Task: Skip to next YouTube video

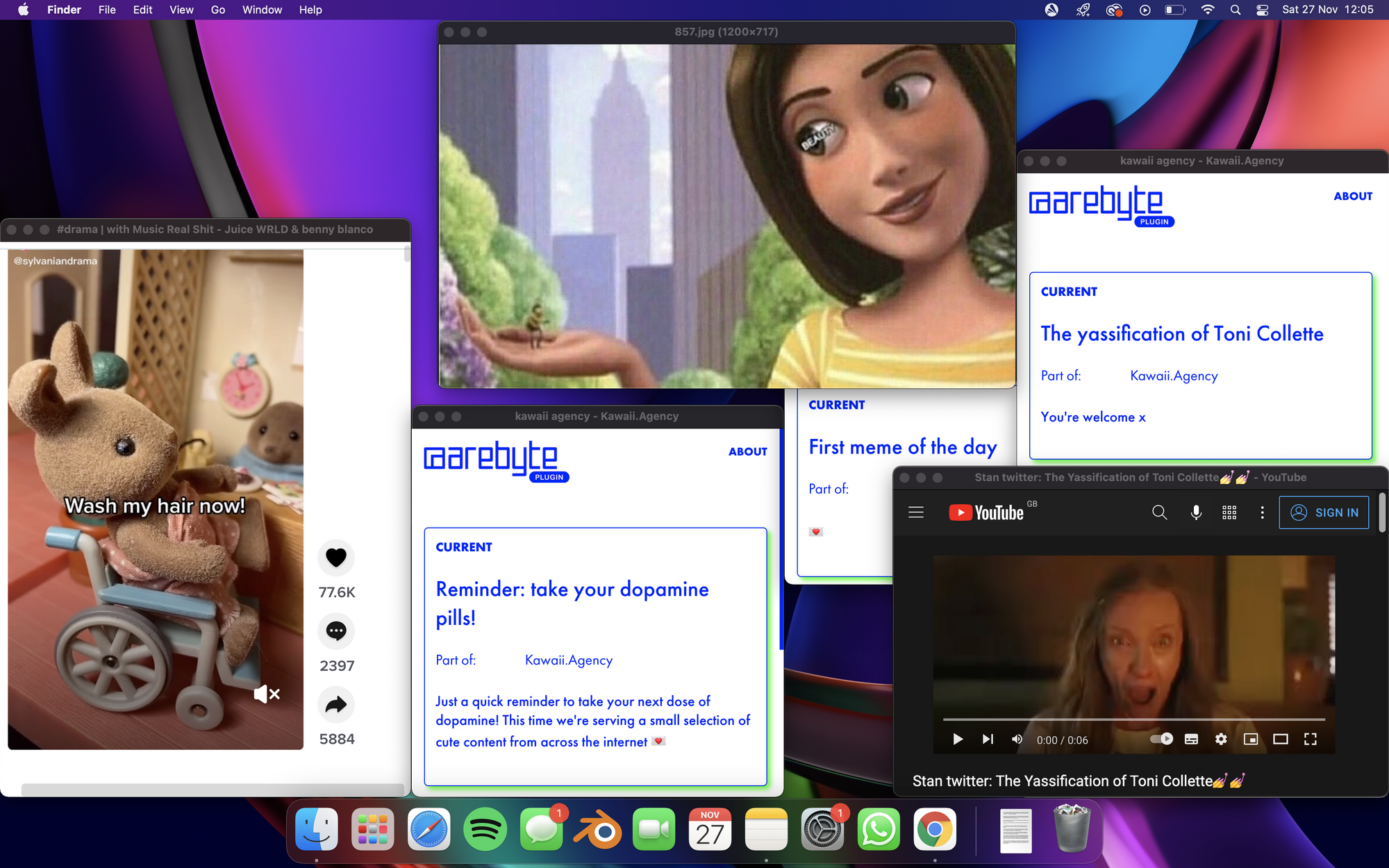Action: click(988, 739)
